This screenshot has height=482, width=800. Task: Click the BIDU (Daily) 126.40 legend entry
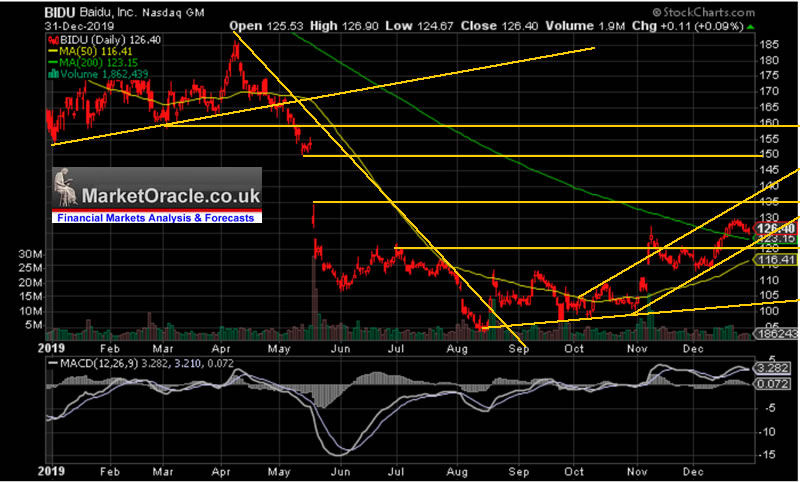coord(109,40)
